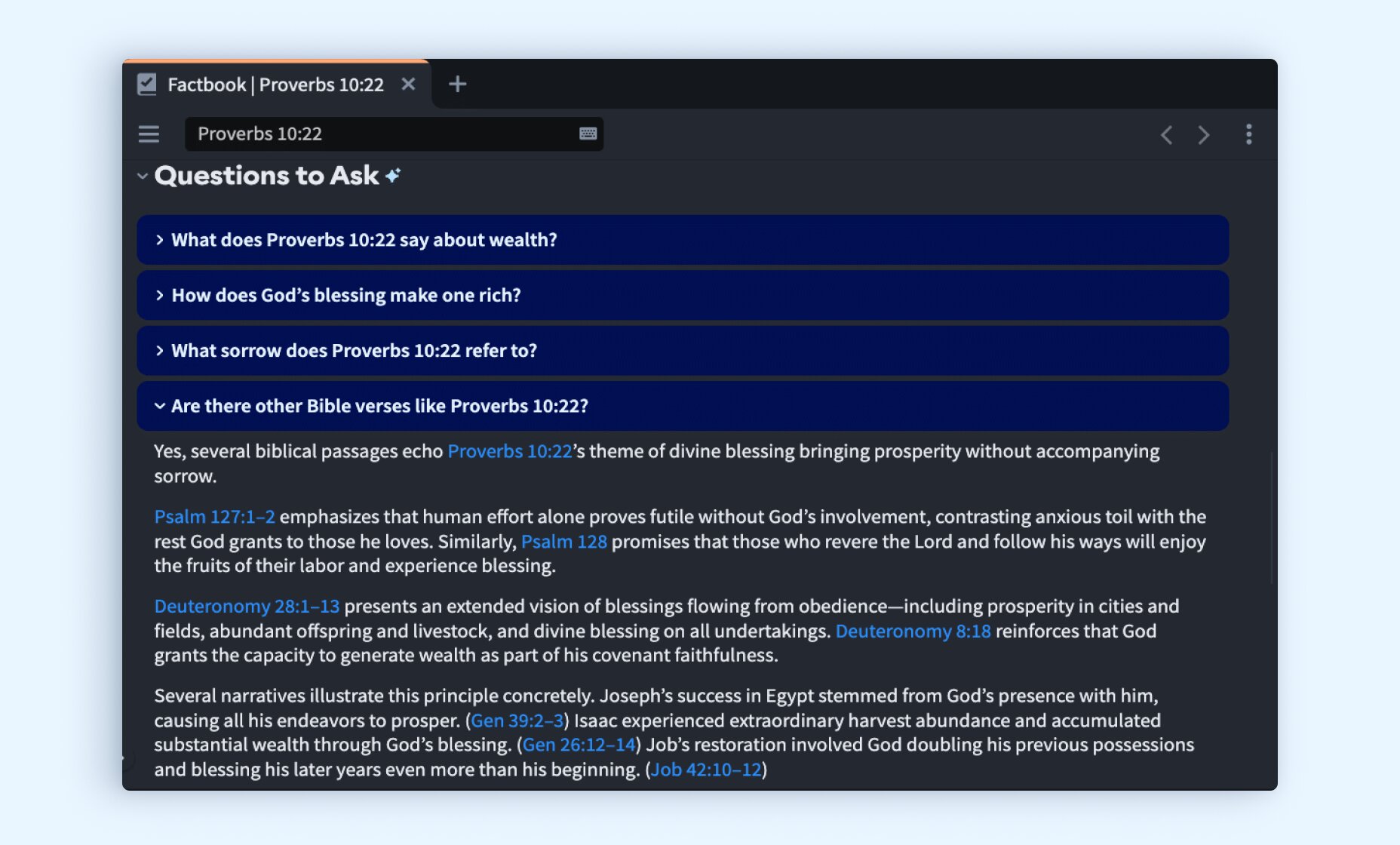
Task: Expand 'How does God's blessing make one rich?'
Action: click(683, 295)
